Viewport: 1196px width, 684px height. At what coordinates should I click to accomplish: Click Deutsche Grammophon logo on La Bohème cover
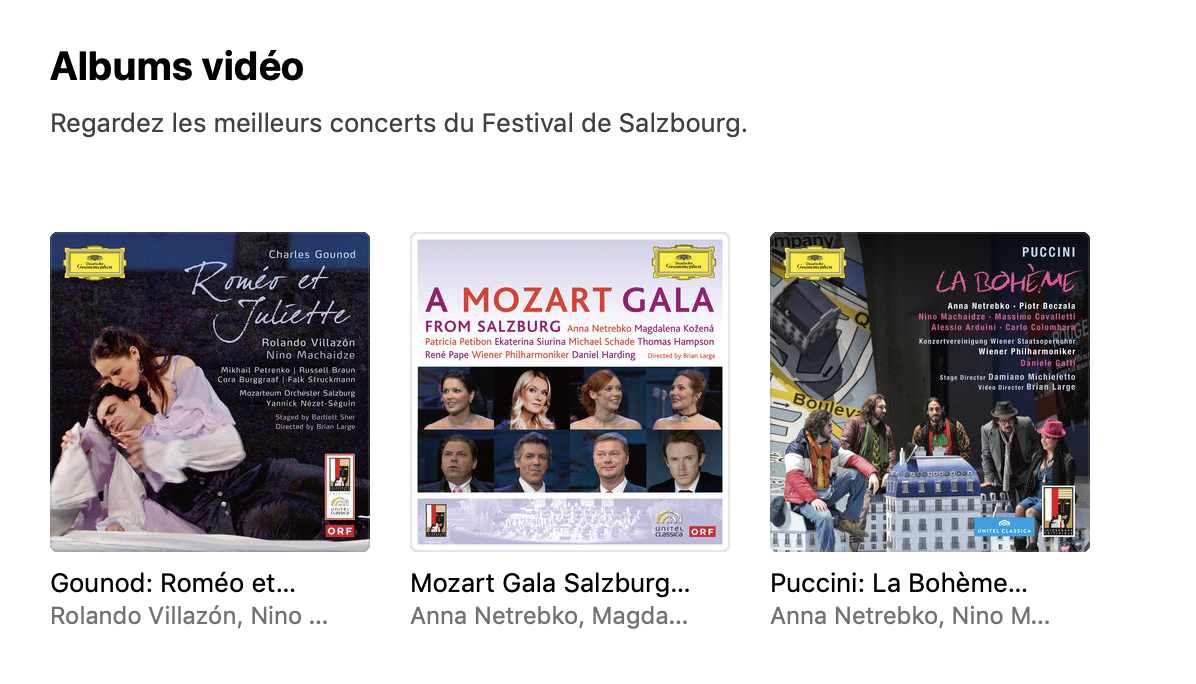817,262
